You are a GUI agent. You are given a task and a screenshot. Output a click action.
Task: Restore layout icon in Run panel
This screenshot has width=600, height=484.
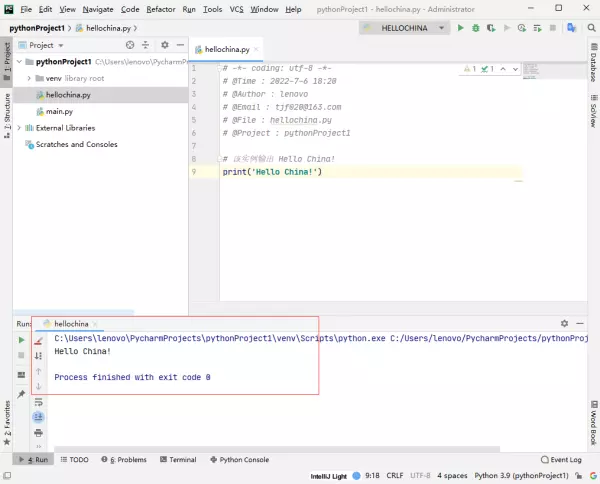(x=21, y=375)
